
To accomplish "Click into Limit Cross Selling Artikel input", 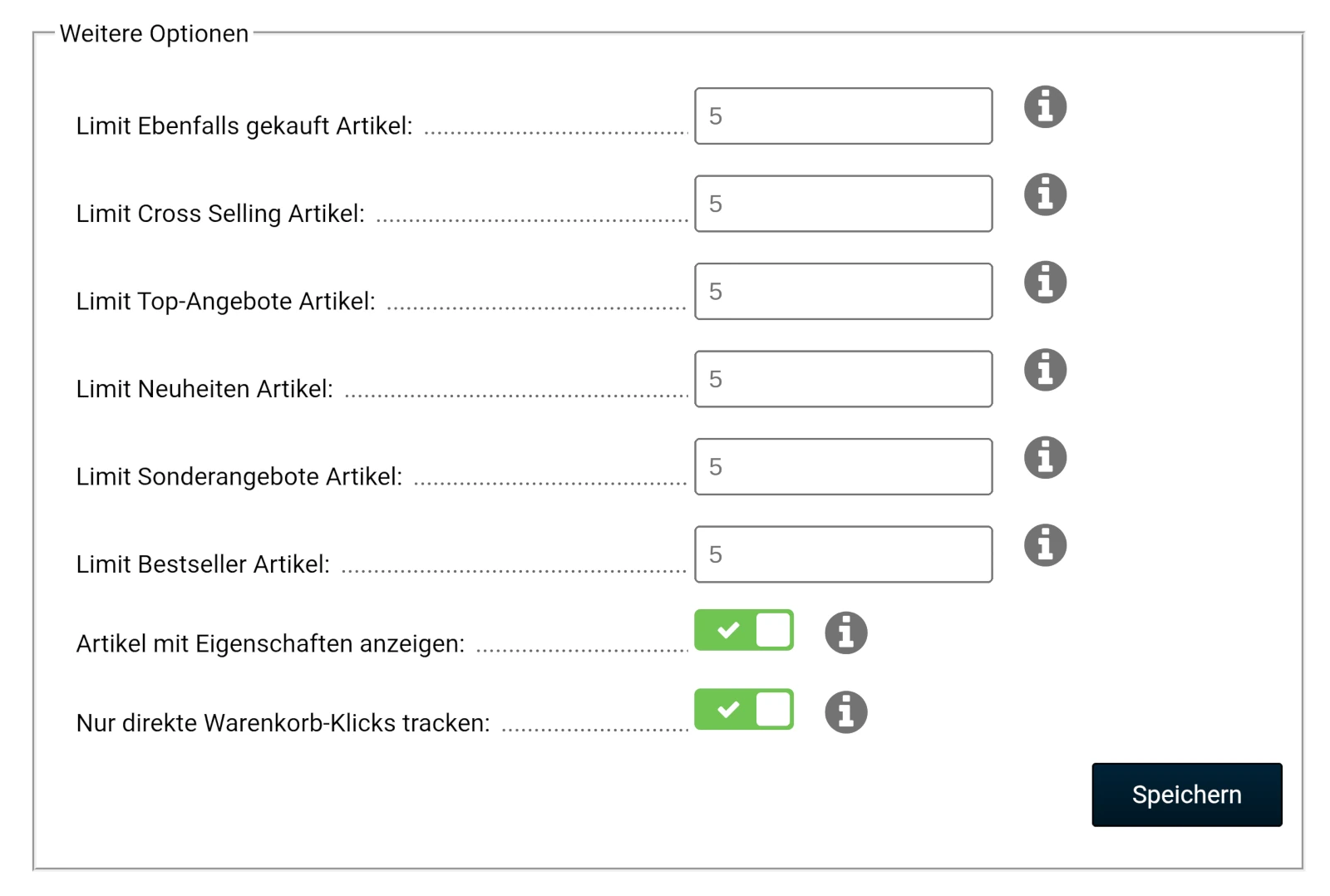I will click(843, 204).
